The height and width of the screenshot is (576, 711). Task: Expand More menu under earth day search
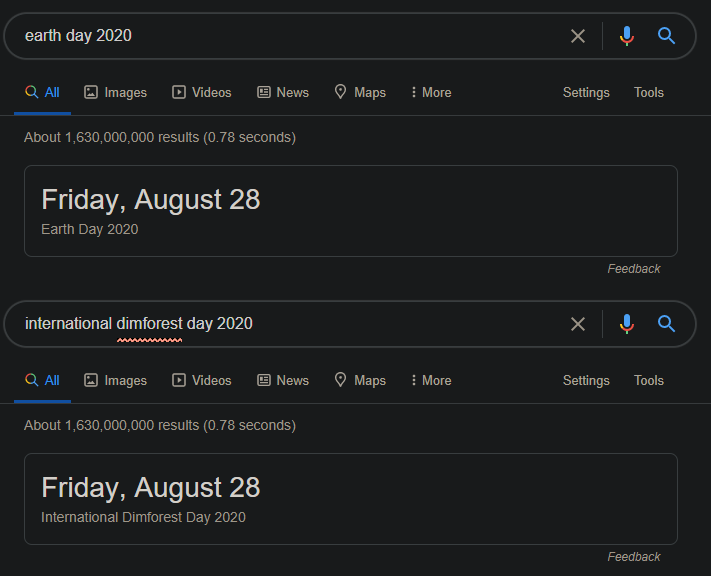pos(431,93)
